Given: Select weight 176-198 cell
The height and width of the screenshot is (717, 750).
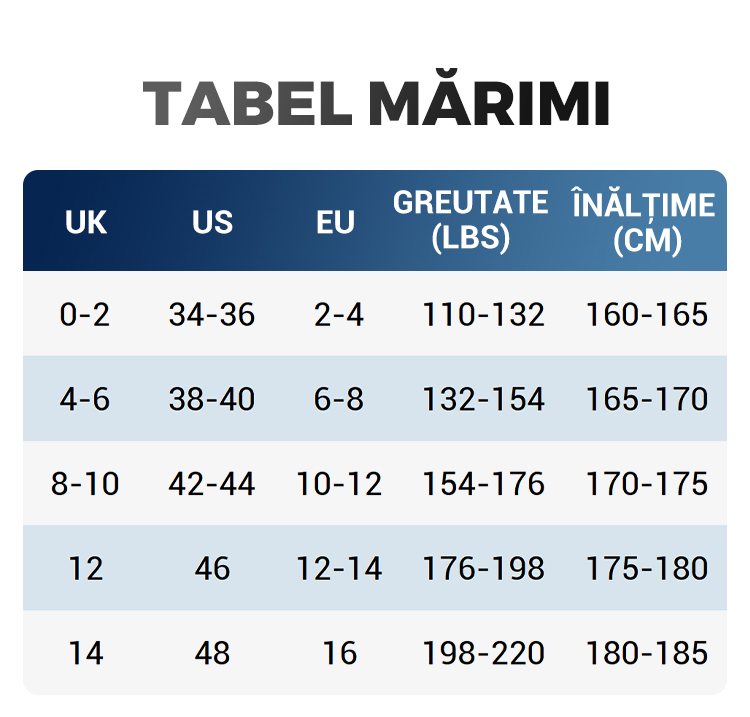Looking at the screenshot, I should (x=483, y=569).
